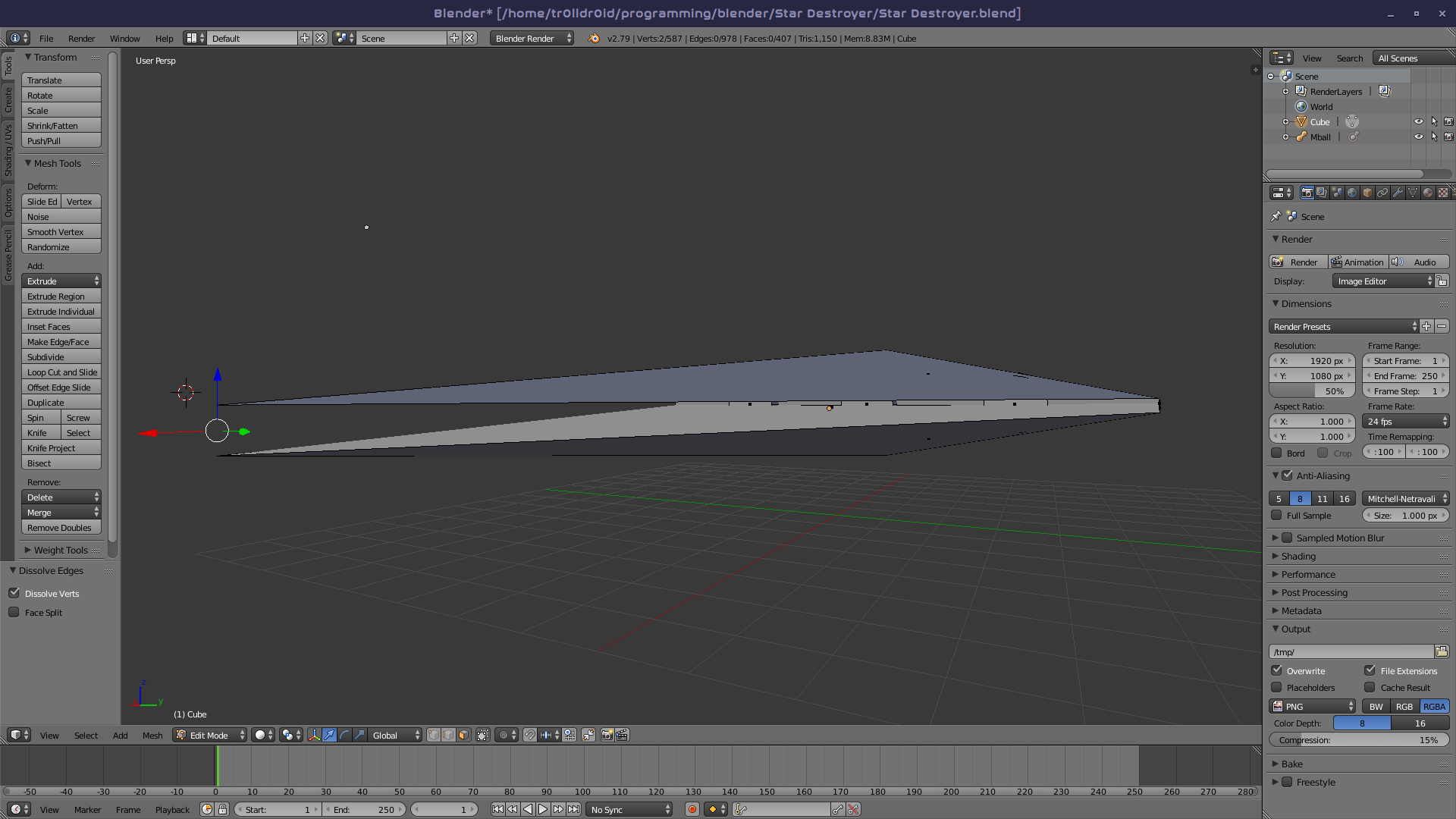Select the rotate manipulator arc icon
The width and height of the screenshot is (1456, 819).
[x=345, y=735]
